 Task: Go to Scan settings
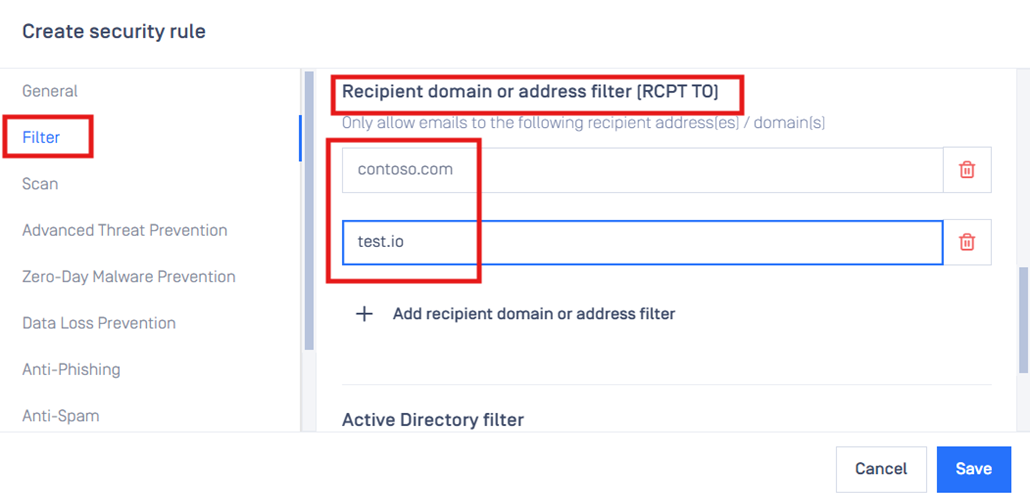40,184
